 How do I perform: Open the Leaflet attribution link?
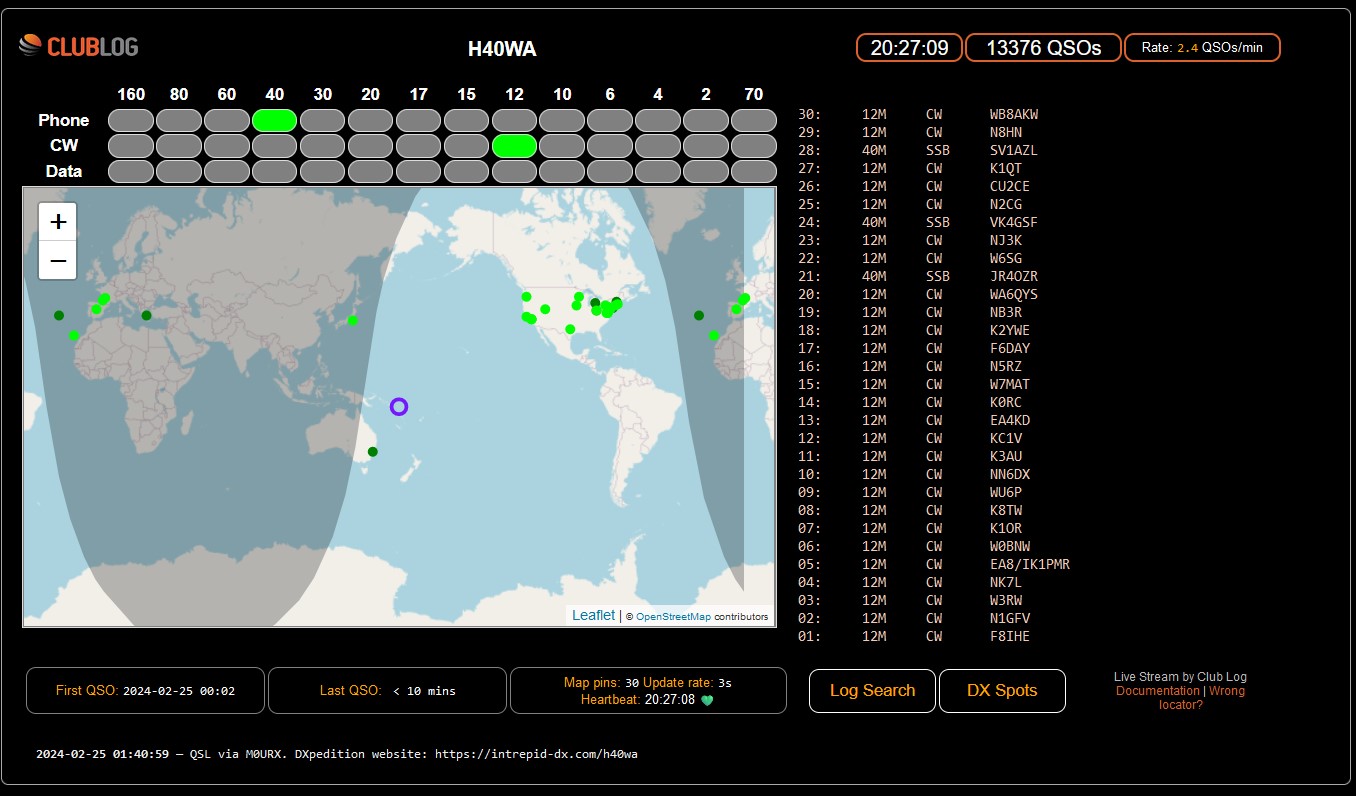pos(593,616)
